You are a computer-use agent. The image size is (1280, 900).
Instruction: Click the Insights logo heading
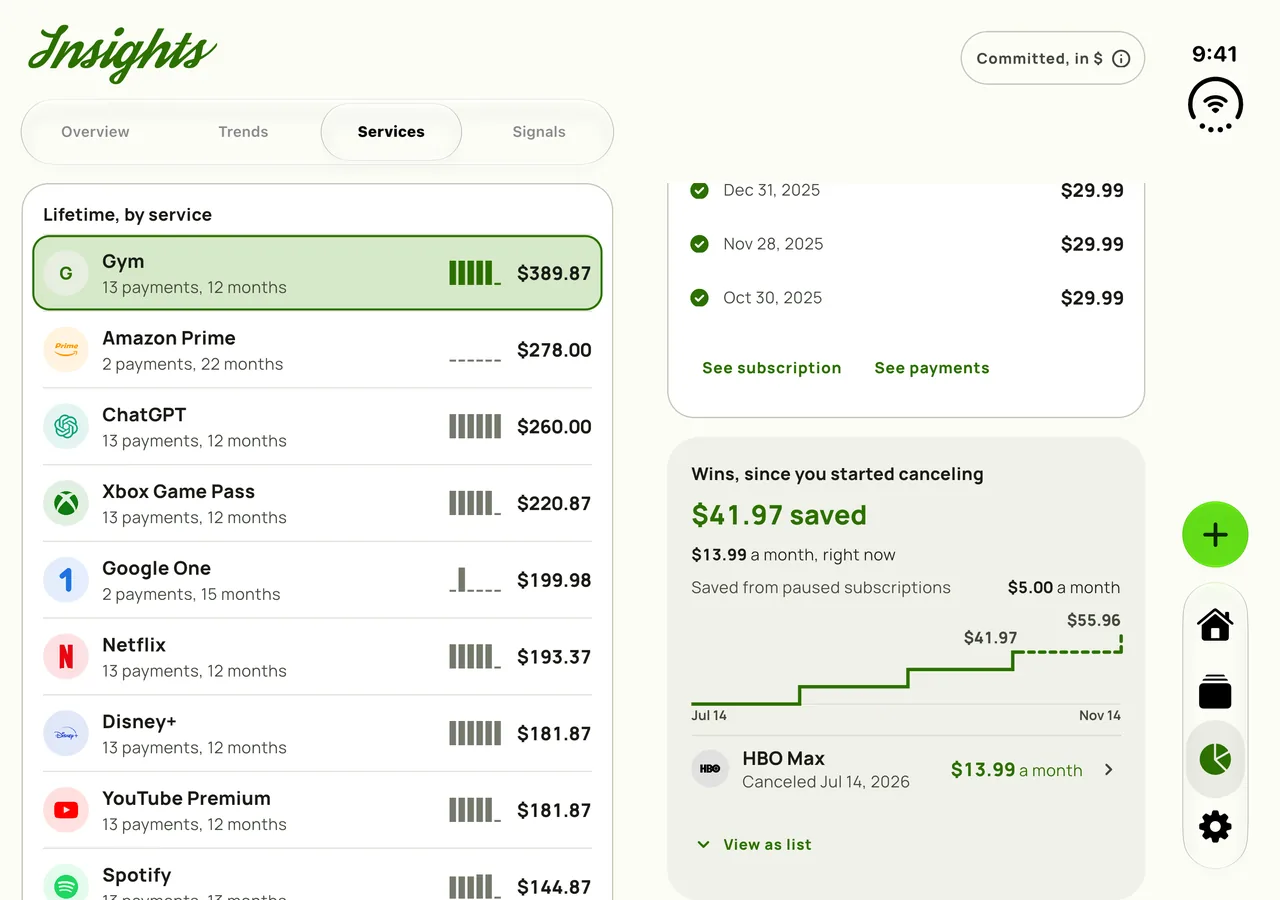[123, 52]
